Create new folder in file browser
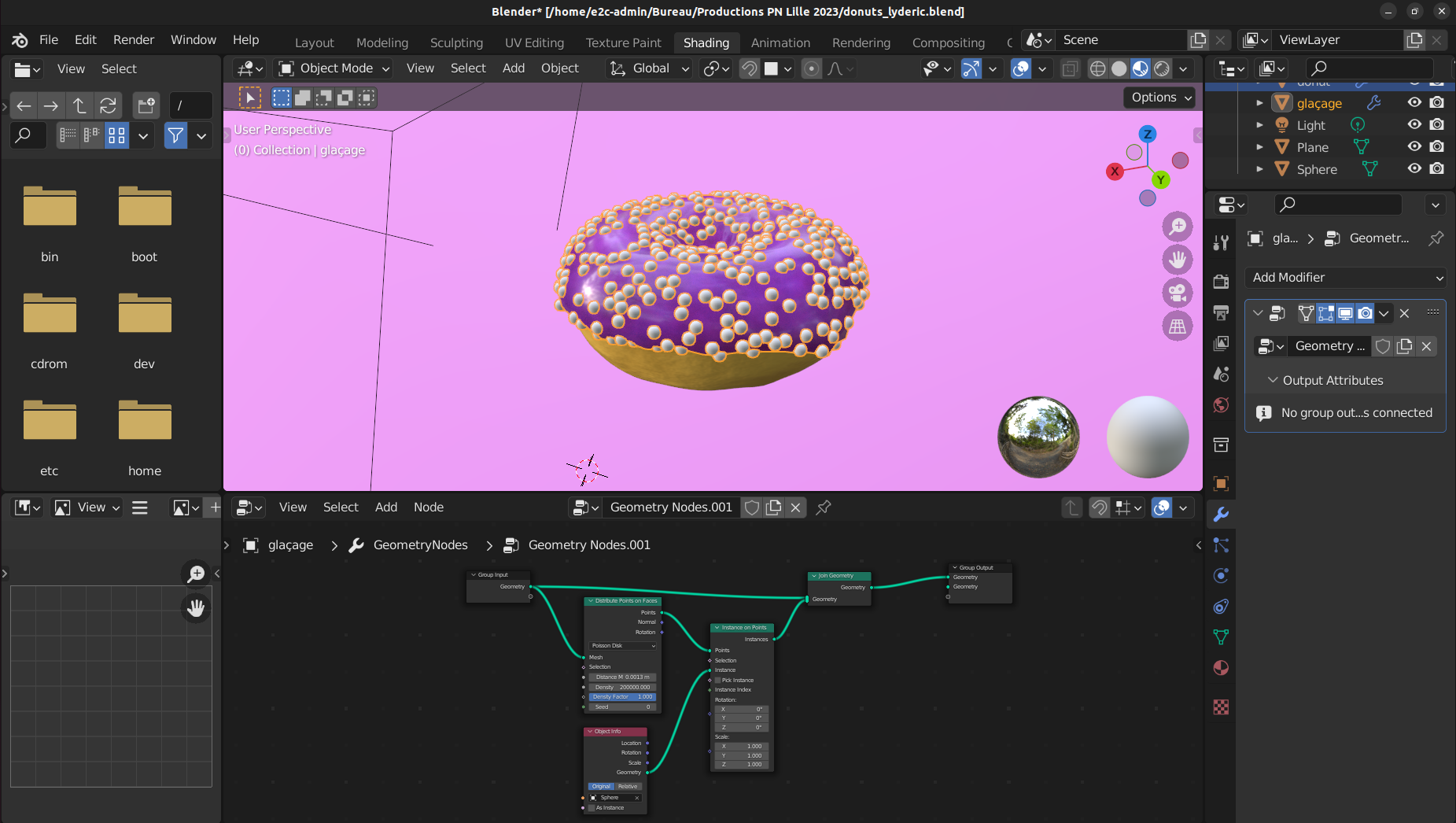This screenshot has width=1456, height=823. [146, 105]
